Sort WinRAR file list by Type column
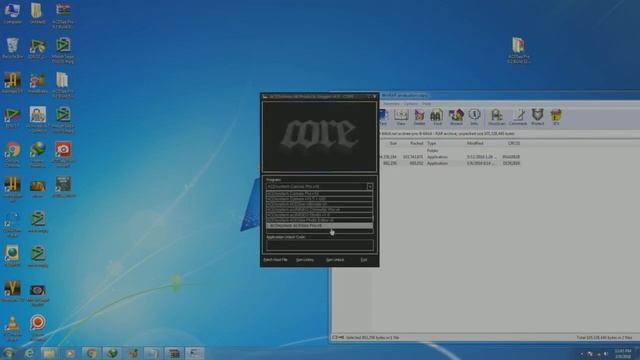The image size is (640, 360). (431, 143)
